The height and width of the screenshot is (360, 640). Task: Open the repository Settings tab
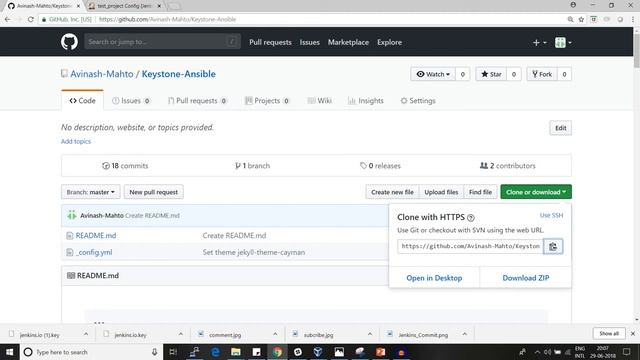click(x=418, y=100)
